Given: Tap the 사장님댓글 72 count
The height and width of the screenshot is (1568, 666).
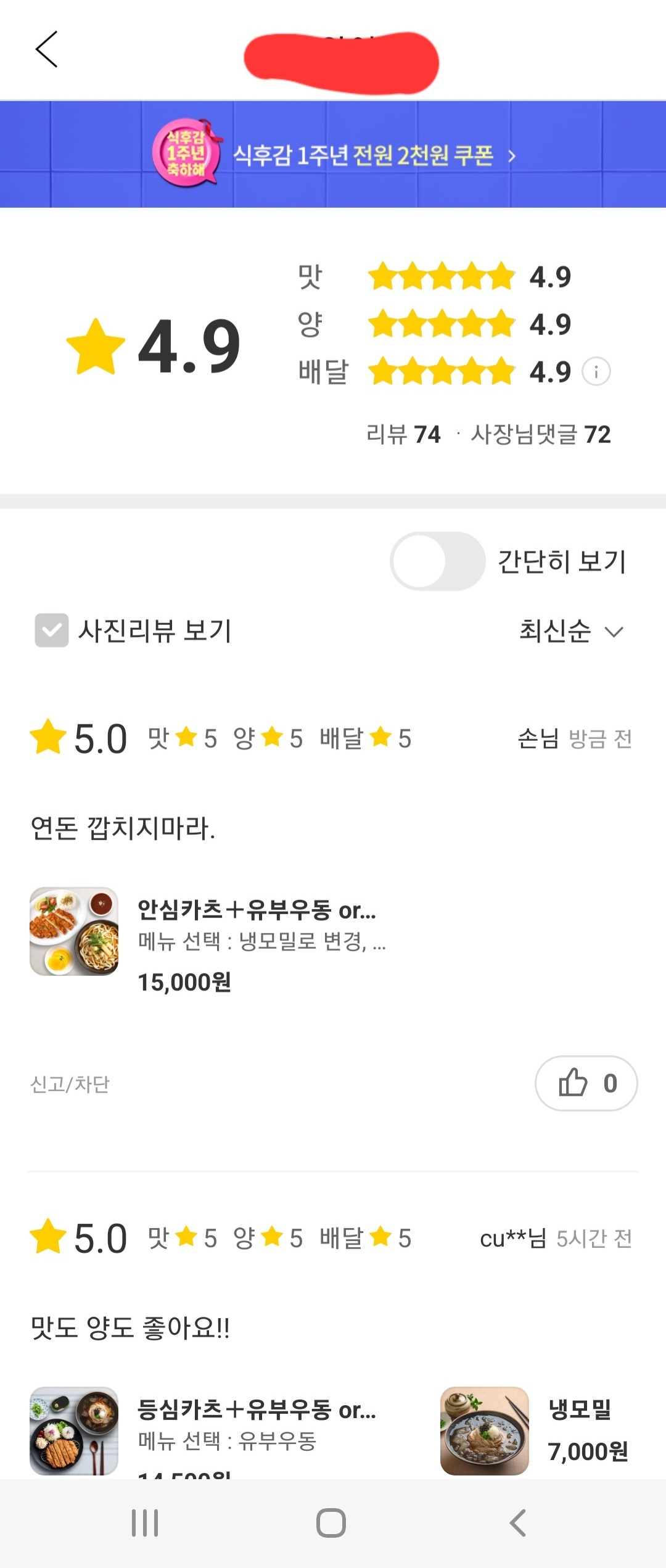Looking at the screenshot, I should [x=541, y=434].
